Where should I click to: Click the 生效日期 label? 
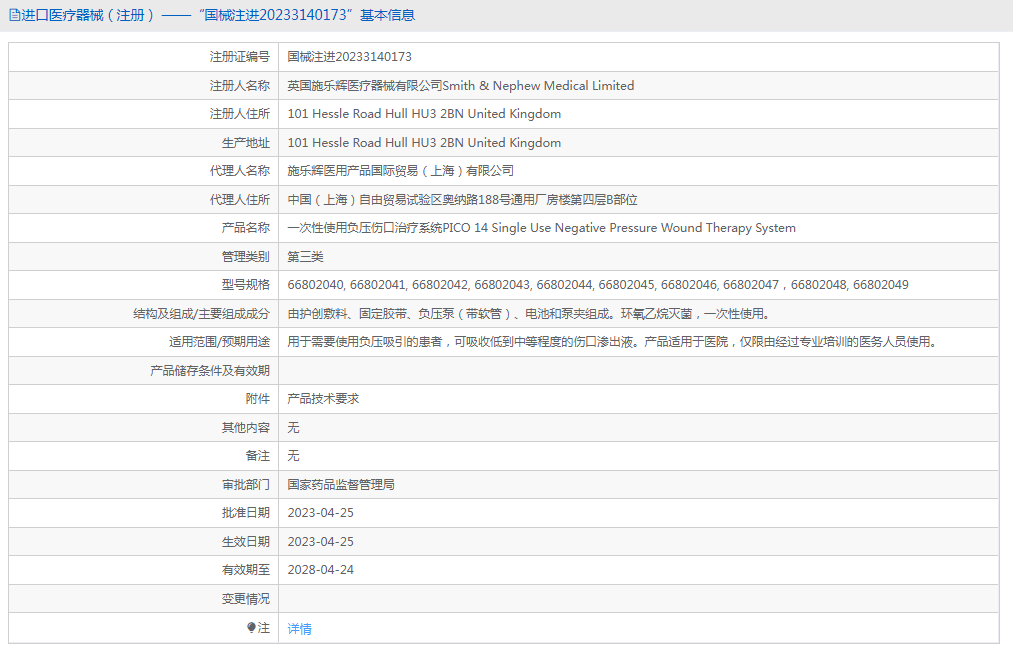245,542
